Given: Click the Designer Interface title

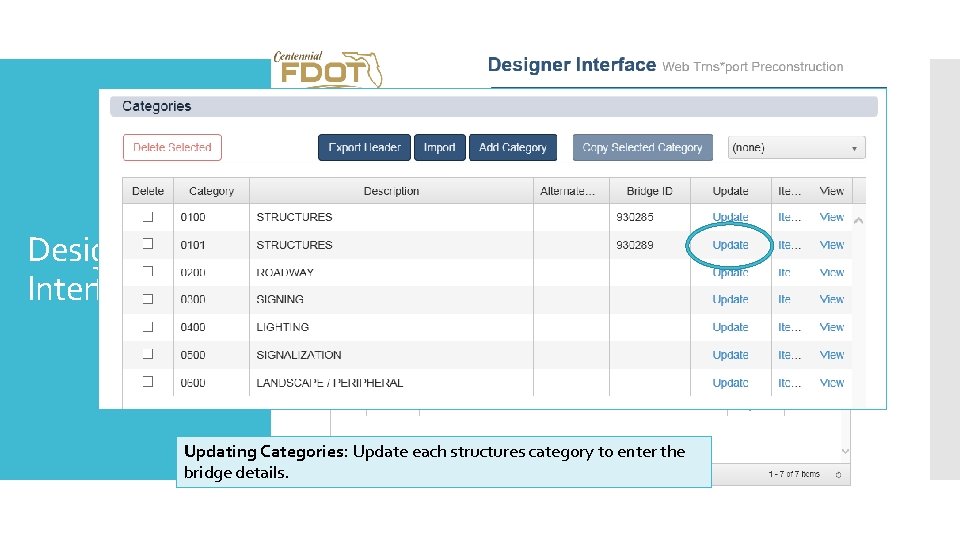Looking at the screenshot, I should [x=571, y=64].
